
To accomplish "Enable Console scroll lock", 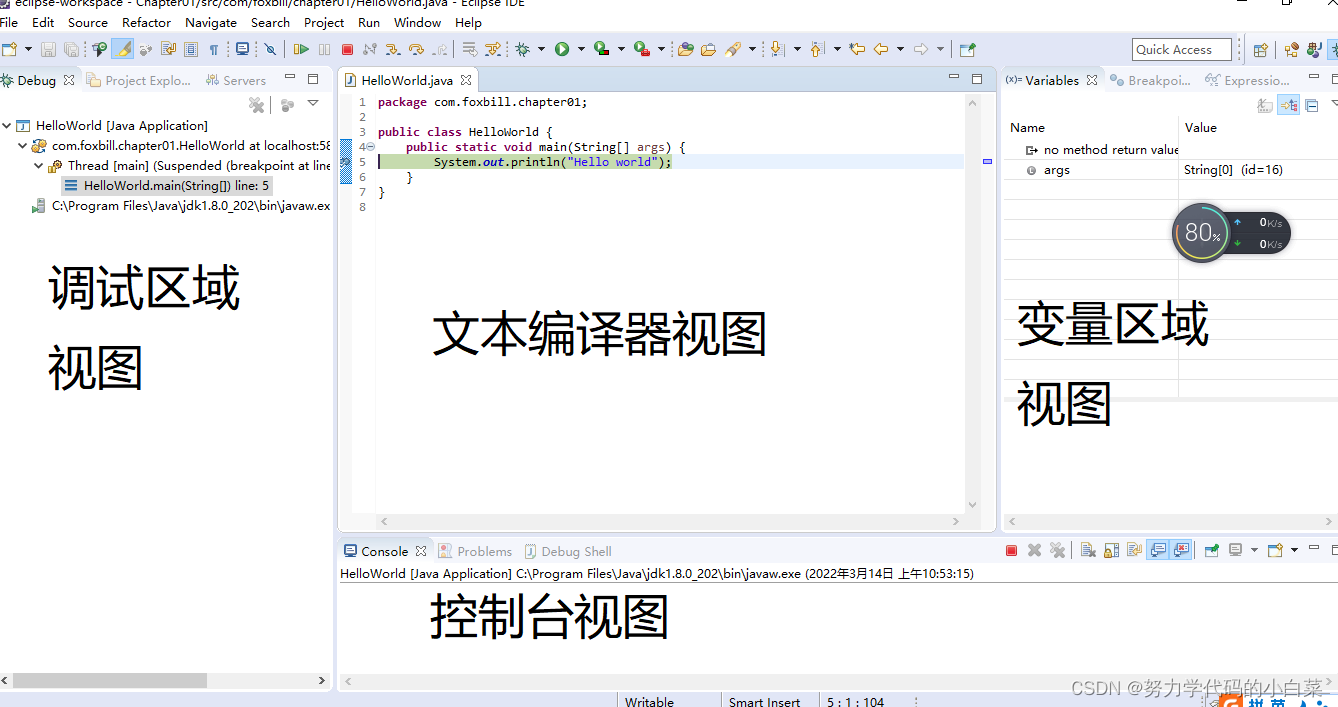I will pyautogui.click(x=1110, y=549).
